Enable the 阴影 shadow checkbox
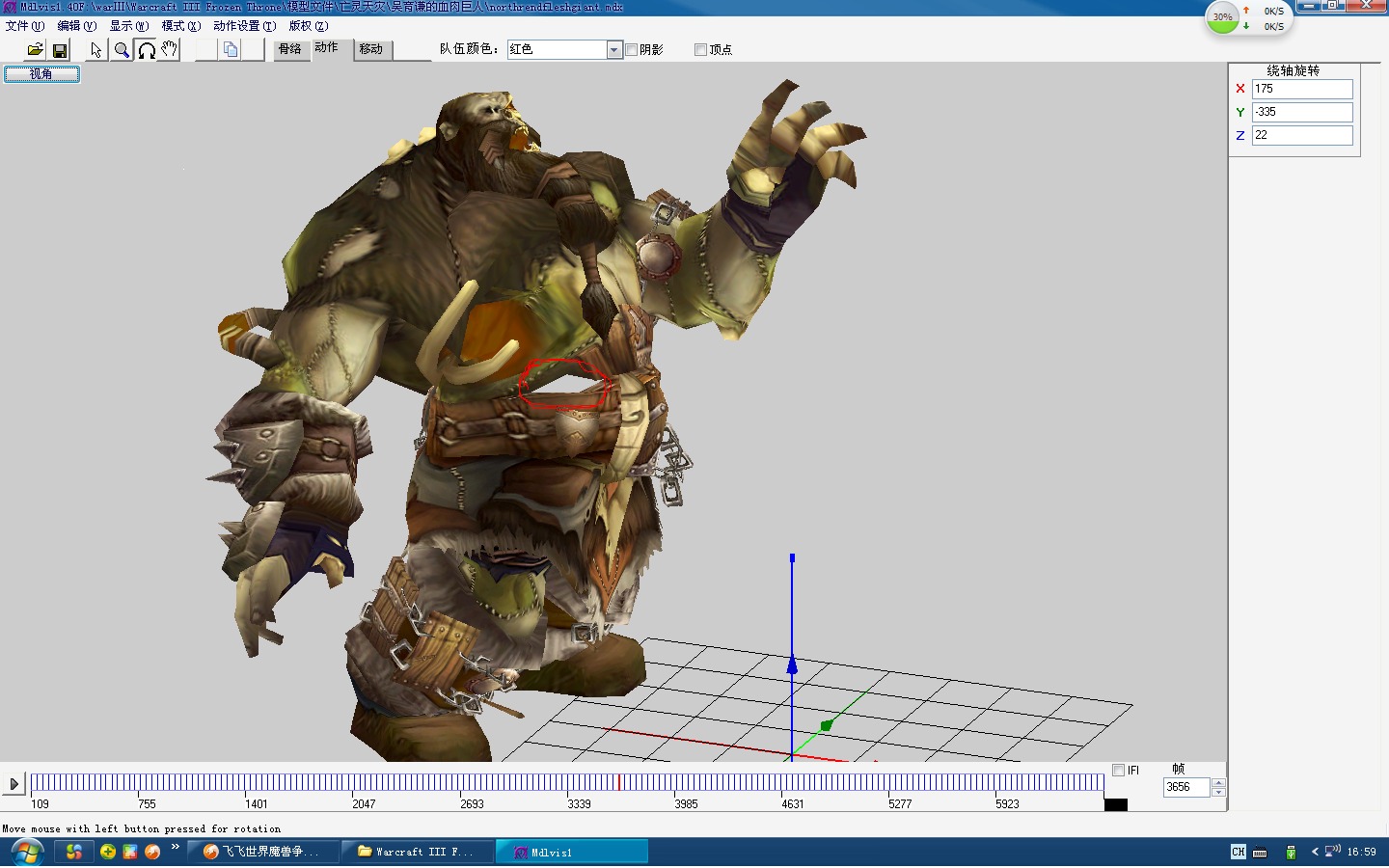This screenshot has width=1389, height=868. point(632,49)
